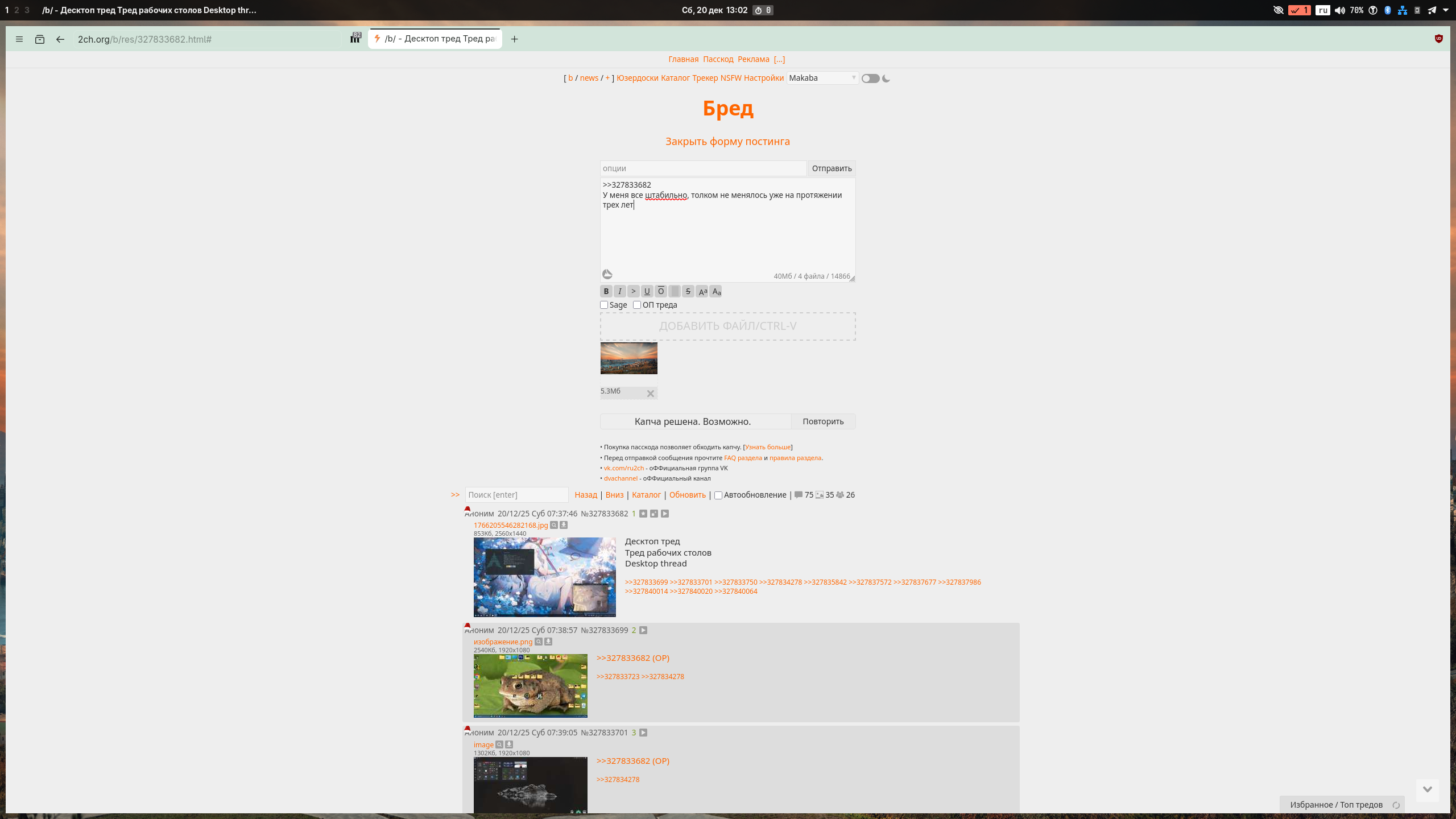Download the изображение.png file via download icon

pos(548,642)
